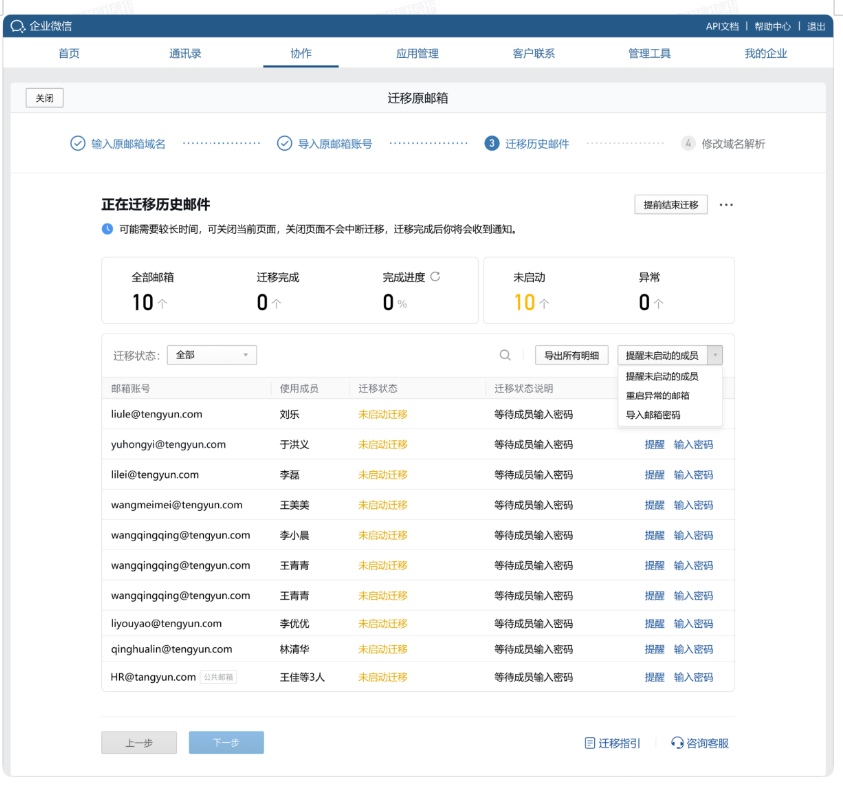Expand the batch action dropdown arrow
This screenshot has width=843, height=786.
pyautogui.click(x=716, y=354)
